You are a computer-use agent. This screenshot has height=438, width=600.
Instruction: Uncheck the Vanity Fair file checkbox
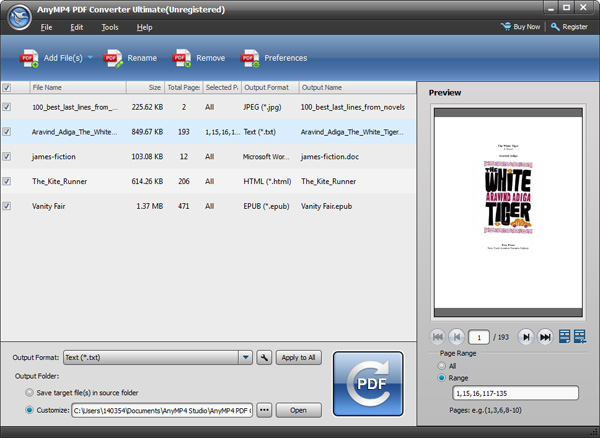coord(8,206)
